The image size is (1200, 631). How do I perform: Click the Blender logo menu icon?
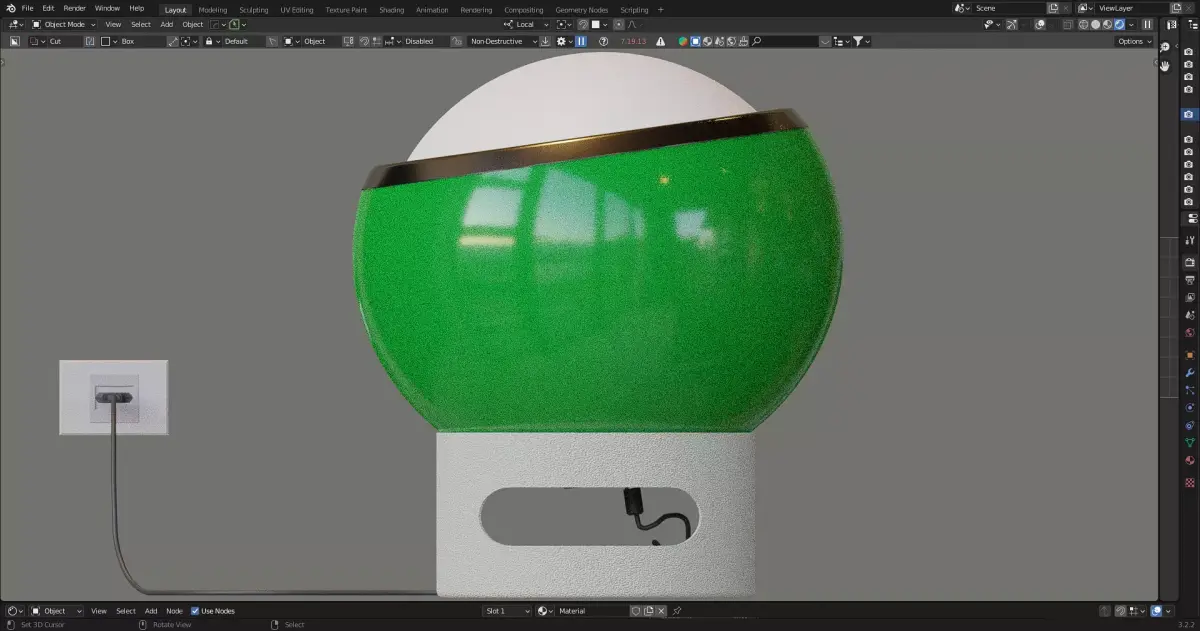[10, 8]
